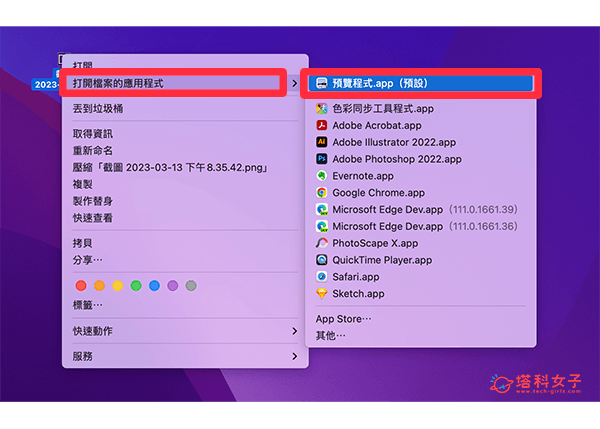The image size is (600, 429).
Task: Click the Preview app icon in the submenu
Action: pos(322,83)
